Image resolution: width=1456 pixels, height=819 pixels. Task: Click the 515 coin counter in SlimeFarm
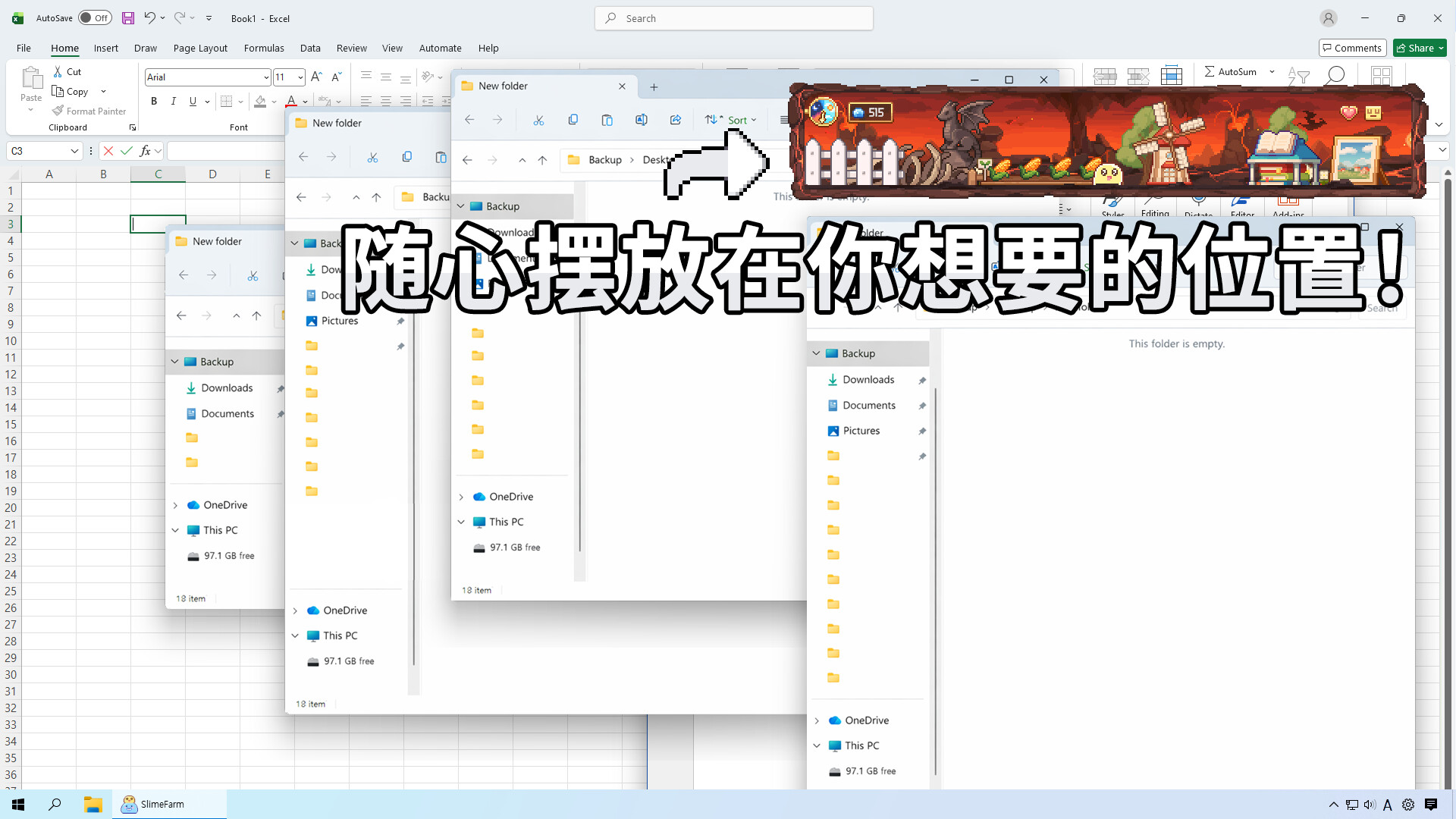pyautogui.click(x=869, y=112)
